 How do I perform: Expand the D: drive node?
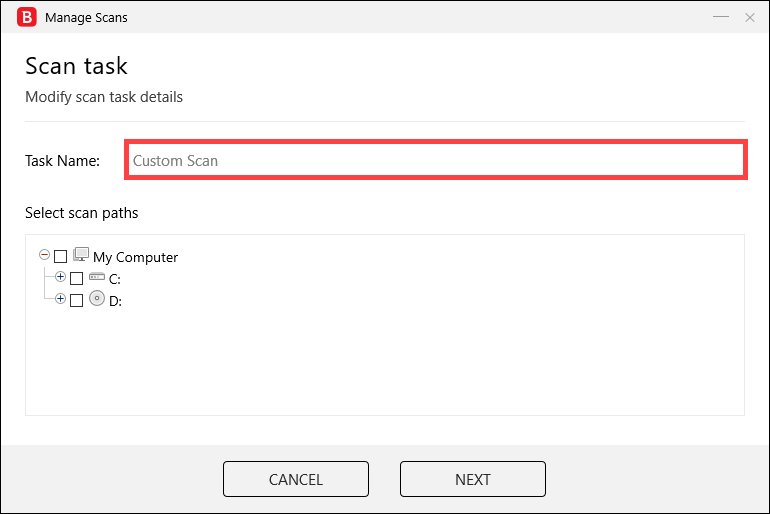coord(60,298)
